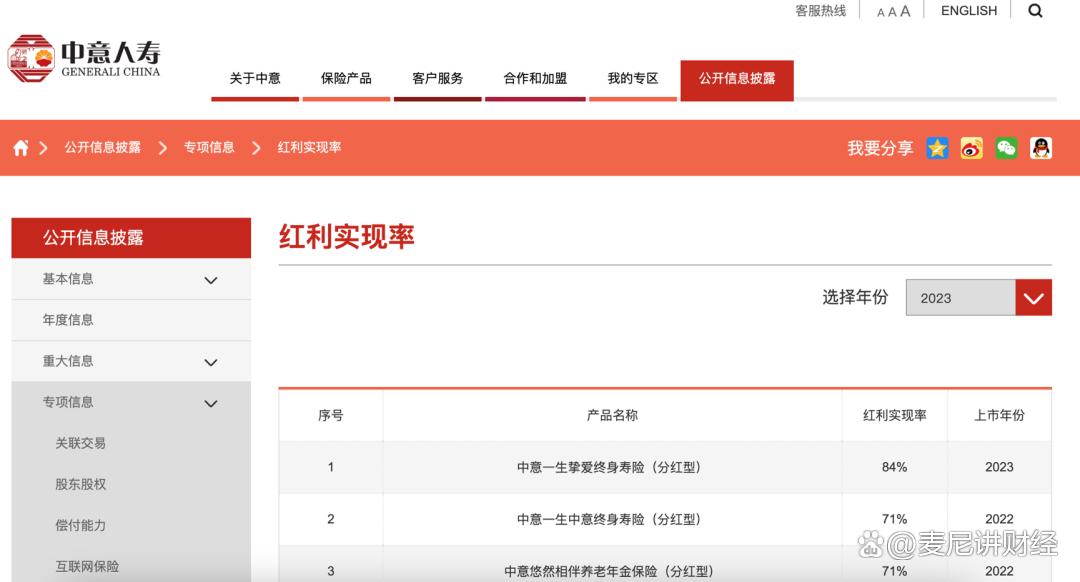
Task: Choose the largest font size A
Action: [x=905, y=11]
